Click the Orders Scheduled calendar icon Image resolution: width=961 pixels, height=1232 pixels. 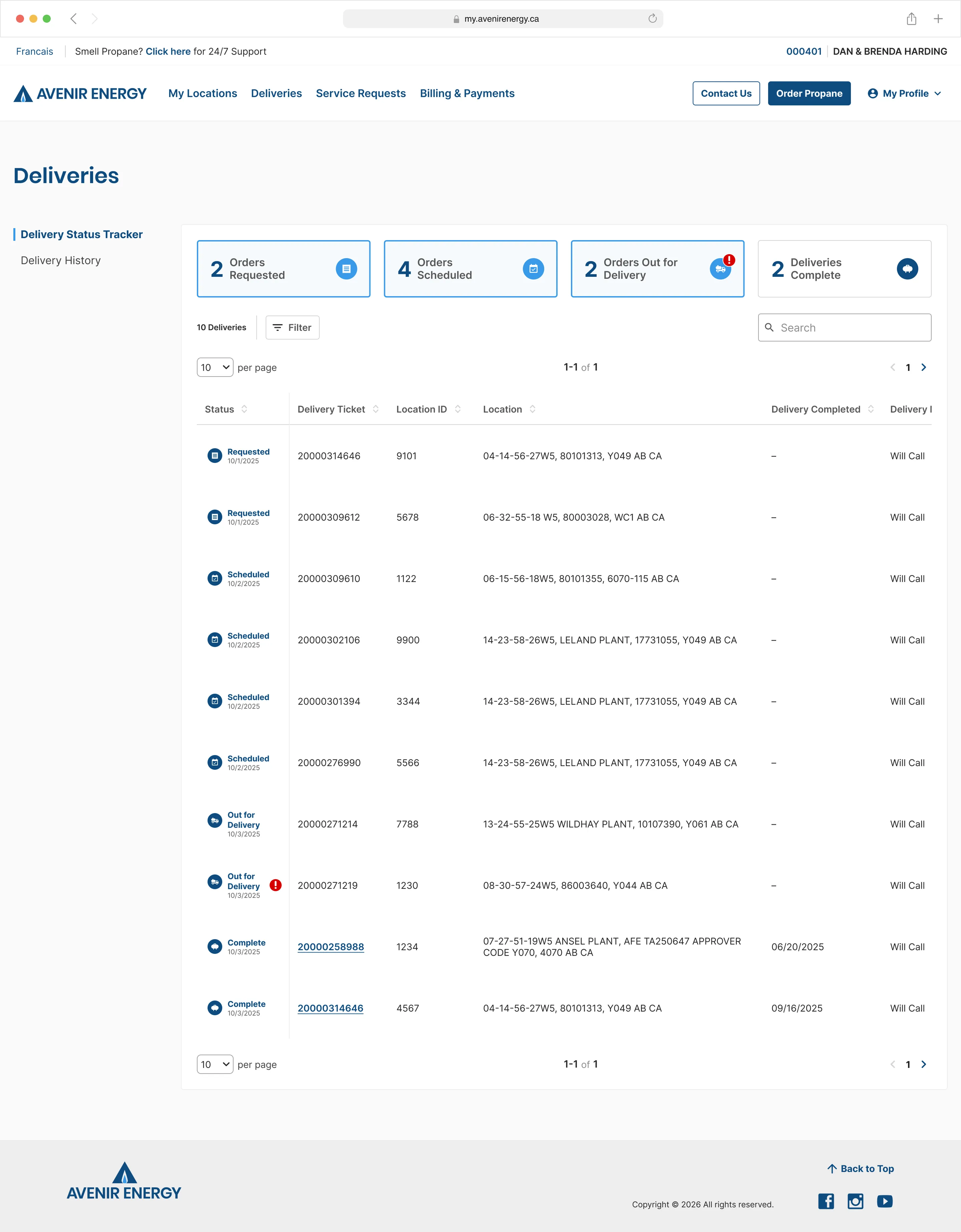[533, 269]
